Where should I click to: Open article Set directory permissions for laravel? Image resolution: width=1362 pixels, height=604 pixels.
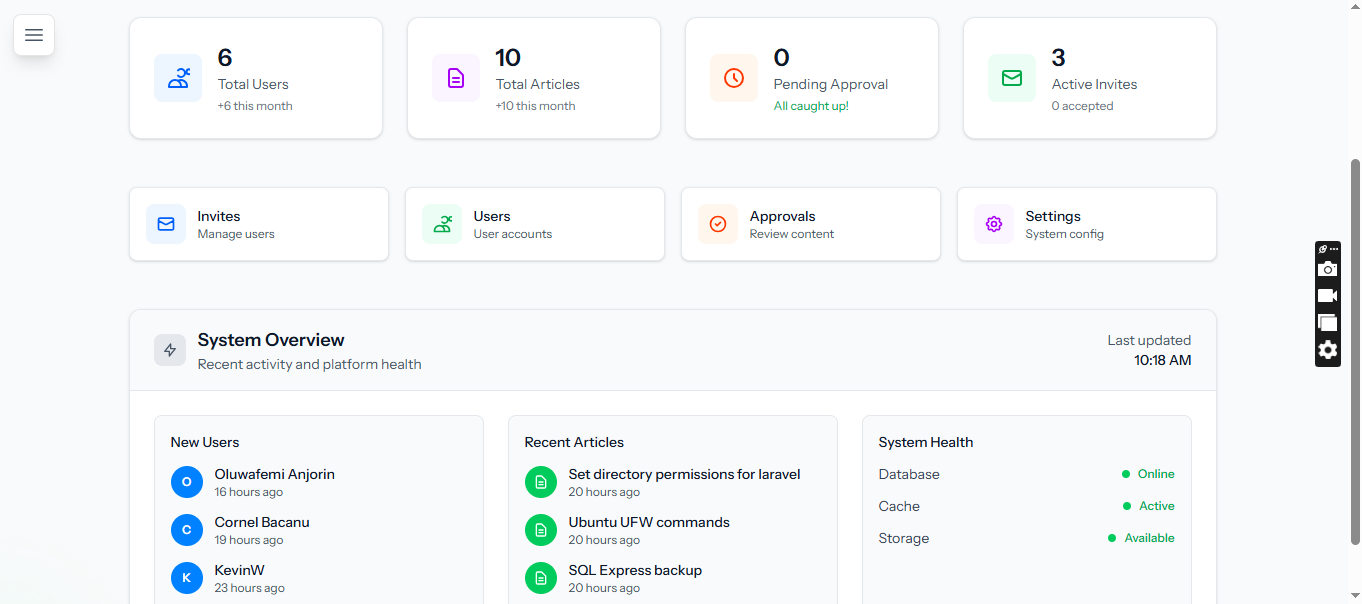coord(684,474)
